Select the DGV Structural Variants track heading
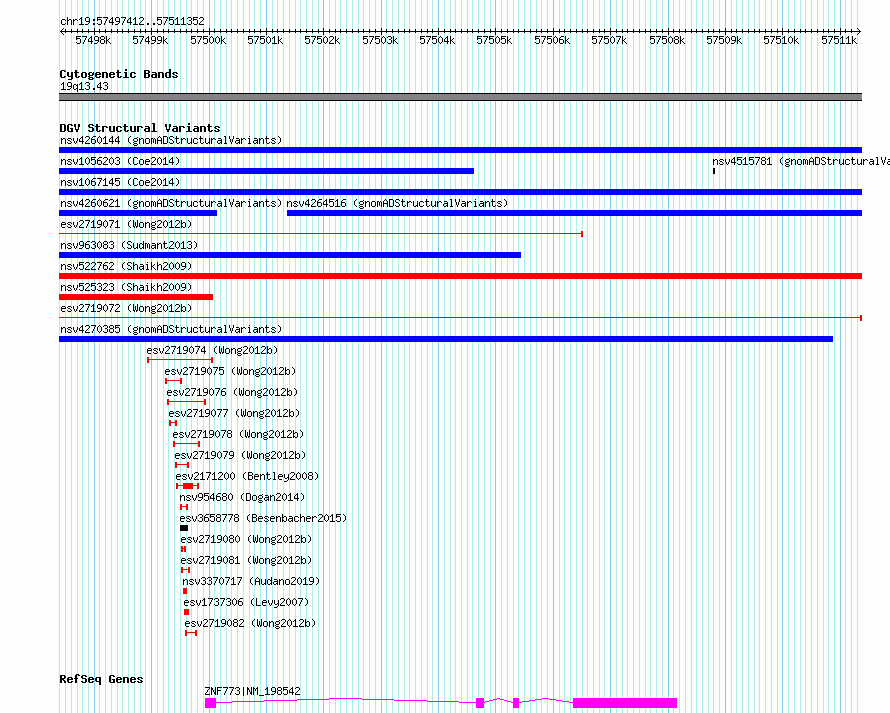This screenshot has height=713, width=890. pyautogui.click(x=140, y=128)
